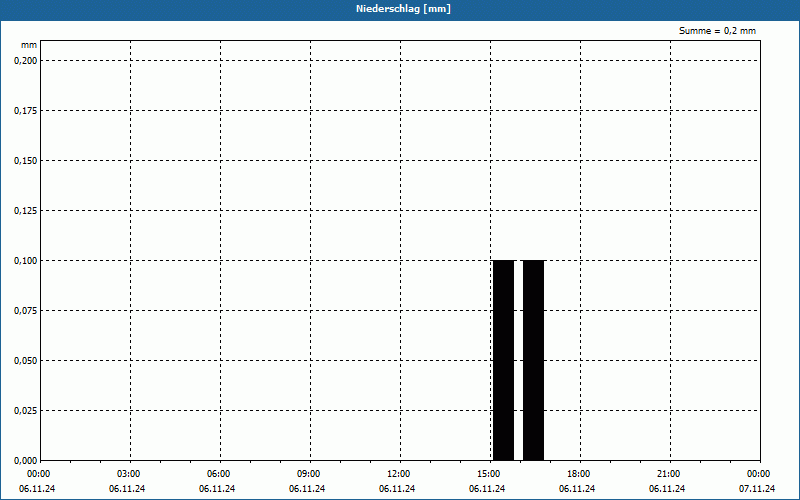Click the 09:00 time axis label

[309, 474]
